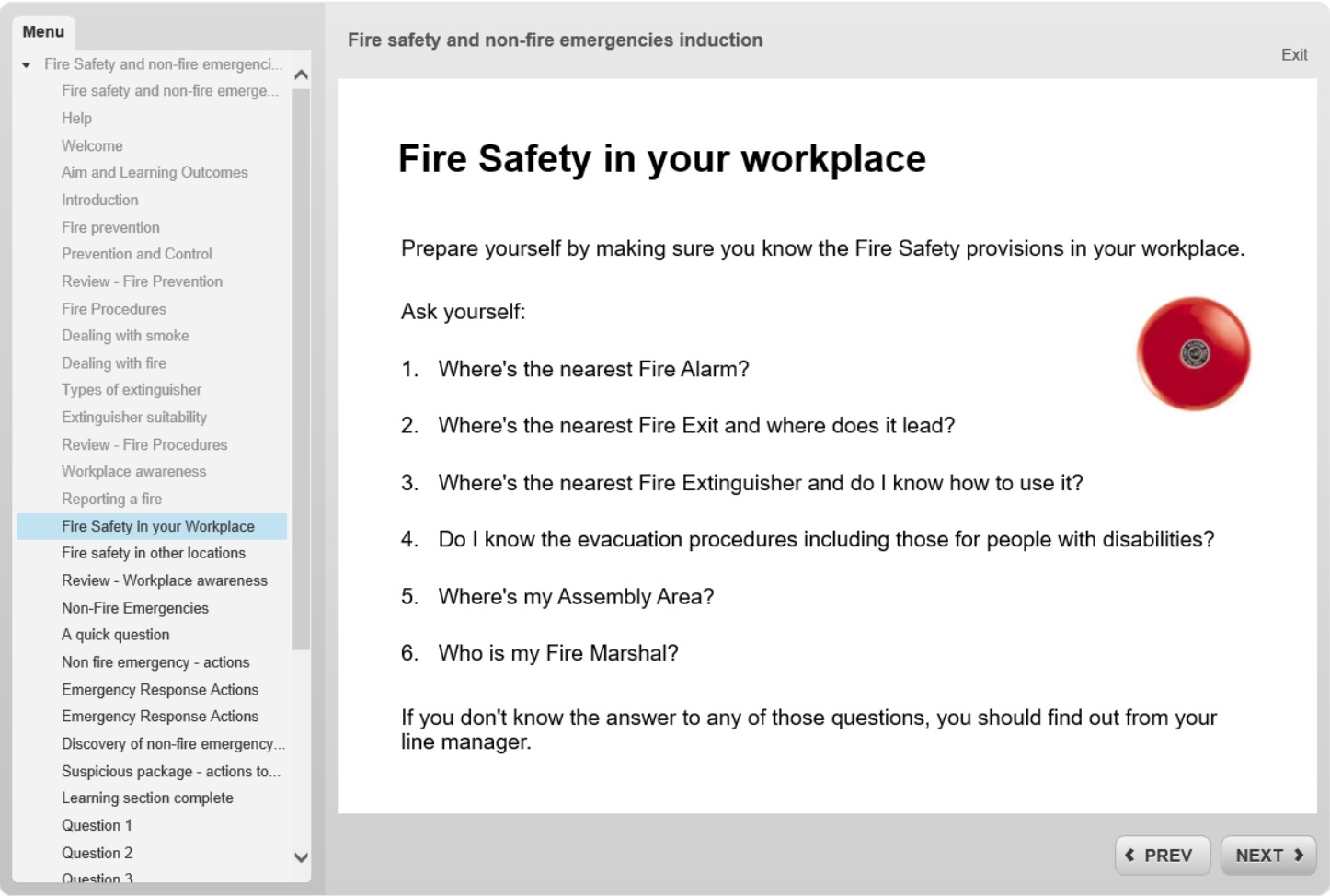1330x896 pixels.
Task: Select Fire safety in other locations
Action: tap(153, 553)
